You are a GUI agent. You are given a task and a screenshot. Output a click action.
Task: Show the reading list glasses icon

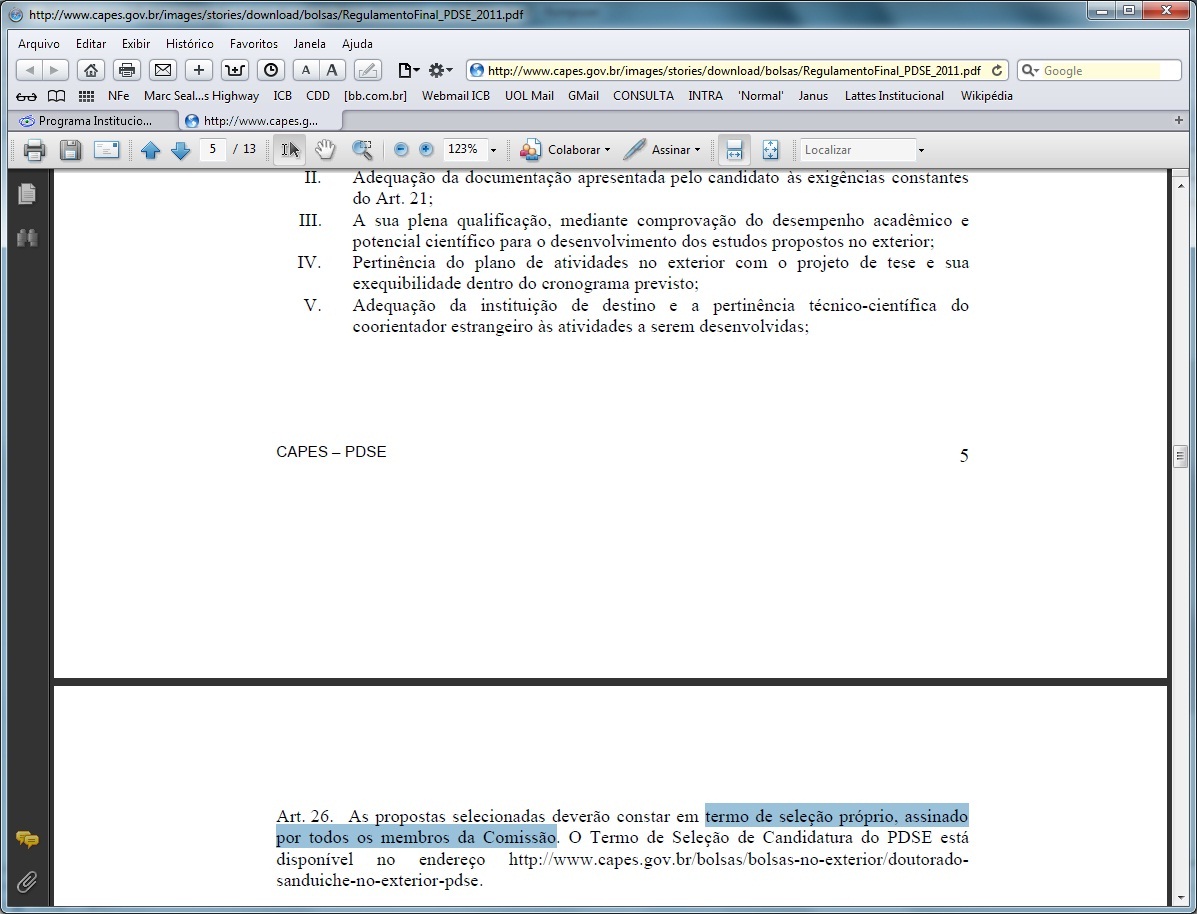pos(26,96)
